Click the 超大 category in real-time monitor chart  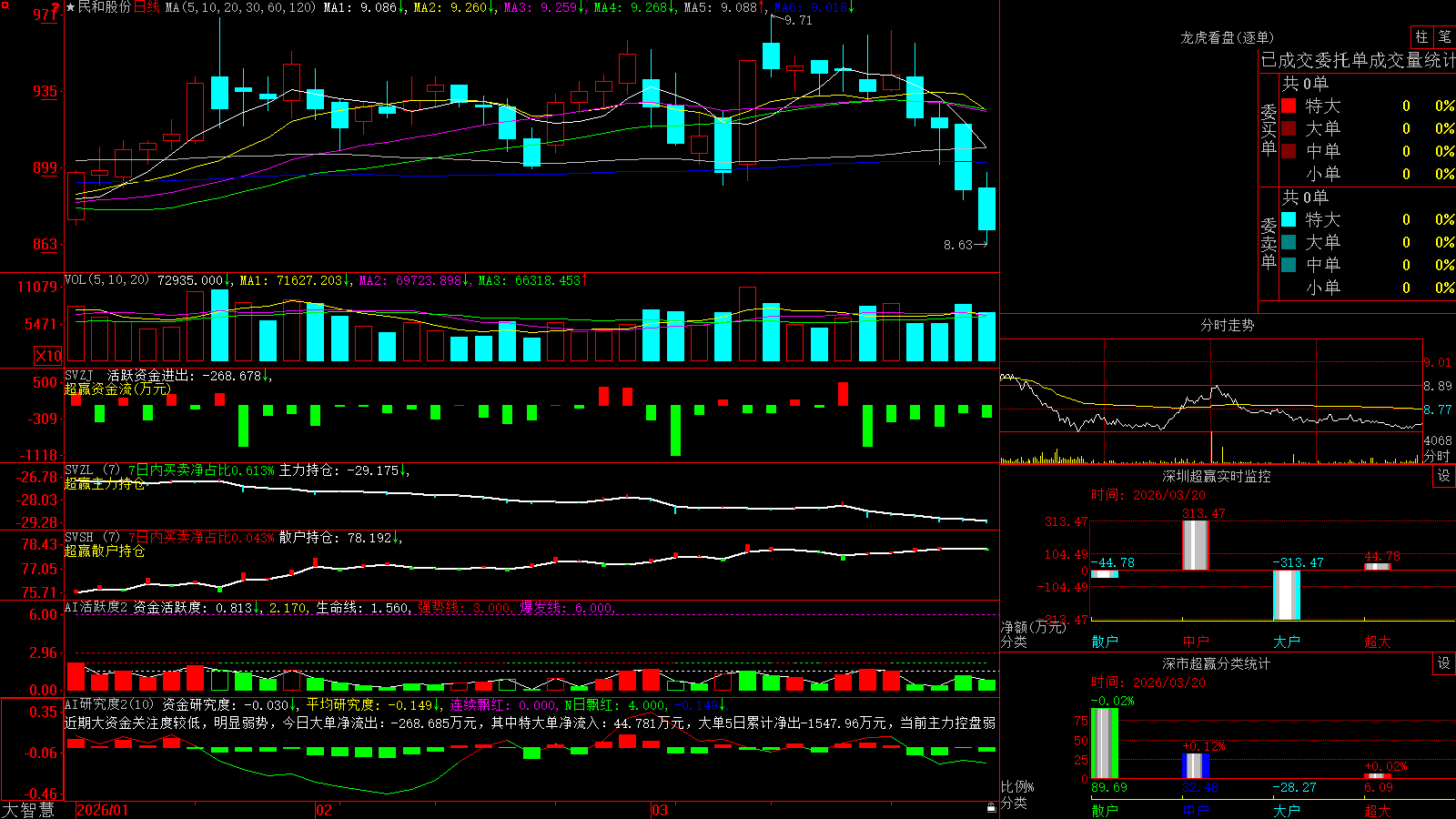[x=1378, y=642]
